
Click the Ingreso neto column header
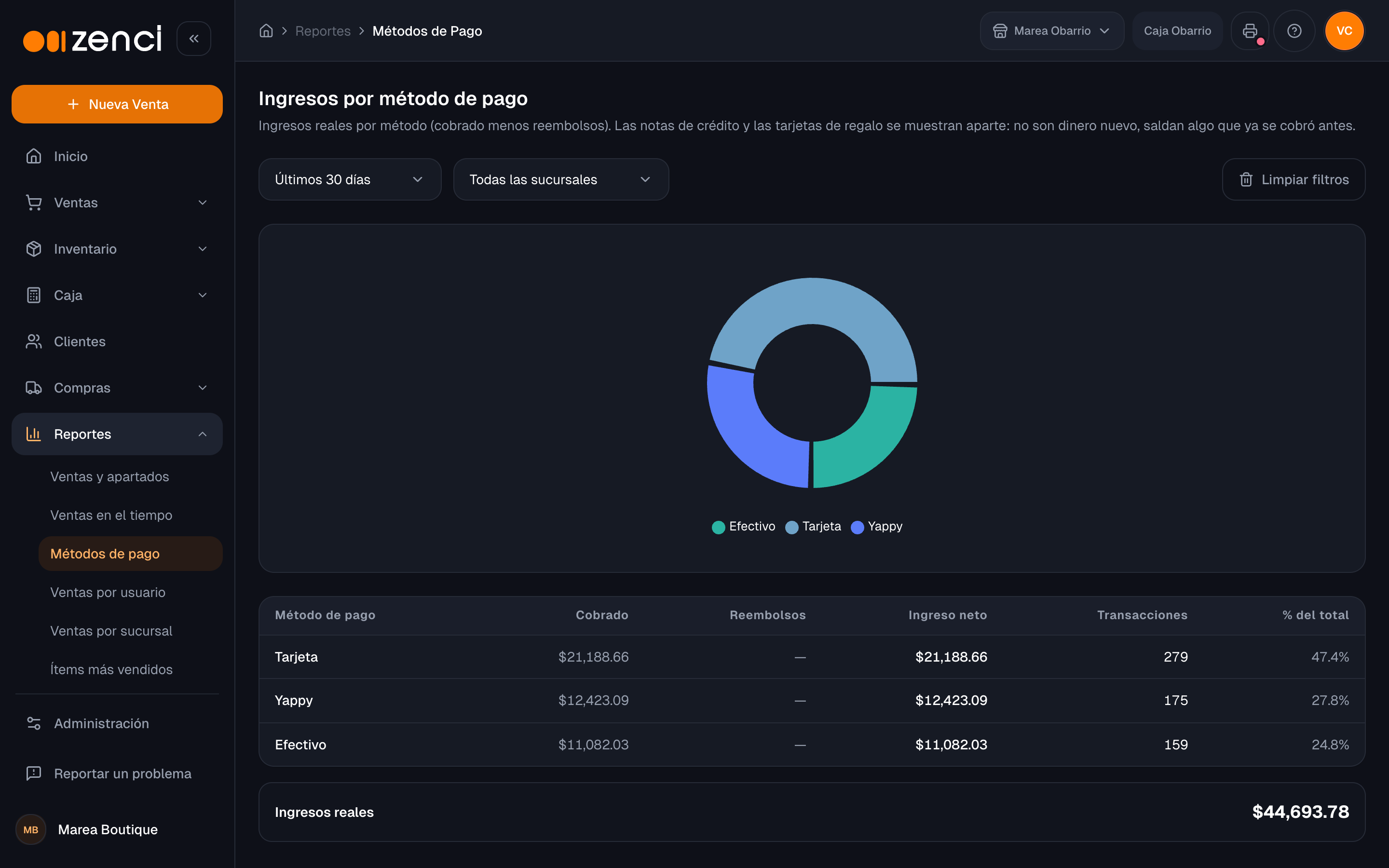pos(948,615)
